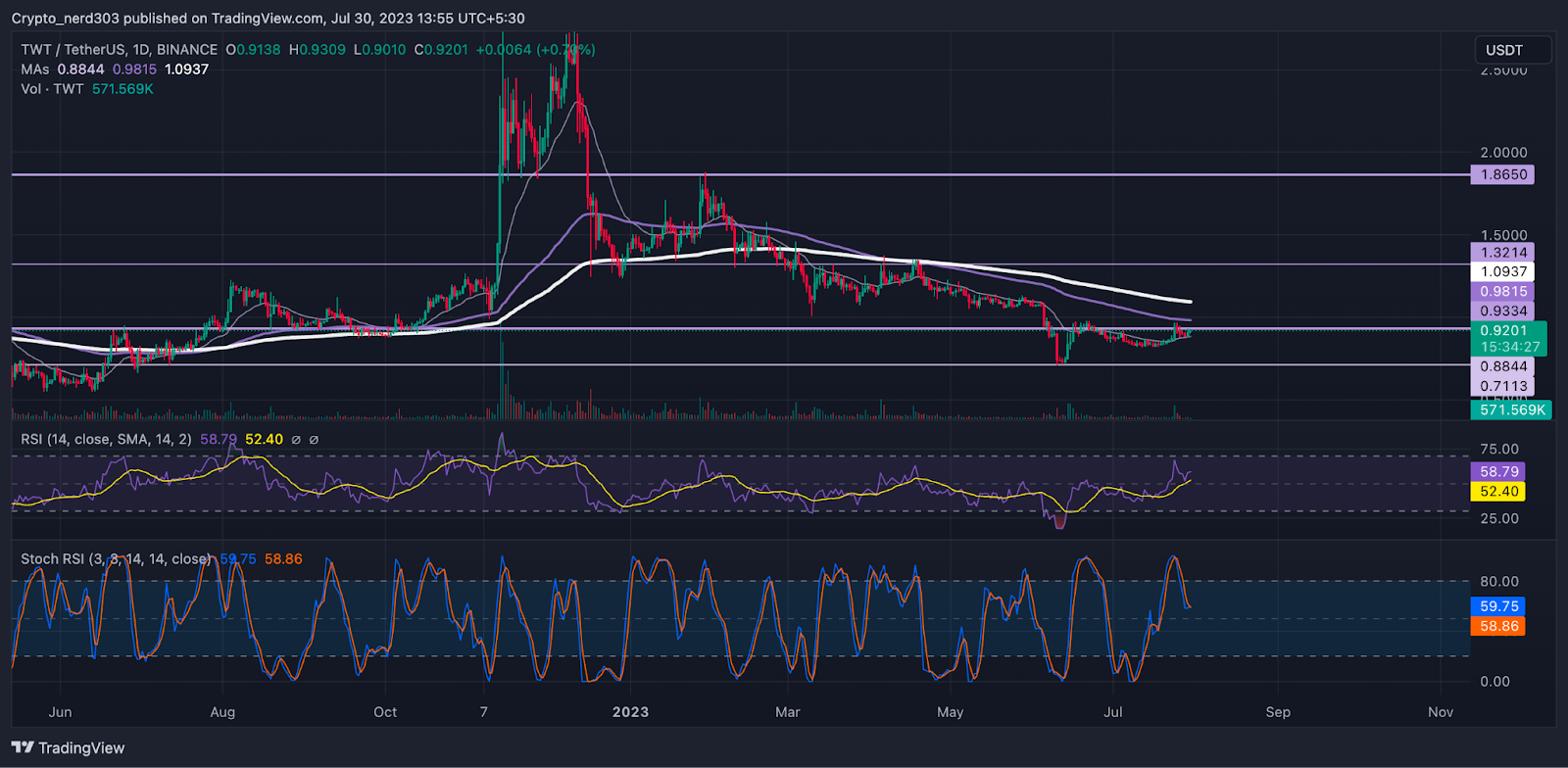Click the Sep time axis label
The height and width of the screenshot is (768, 1568).
pos(1278,712)
